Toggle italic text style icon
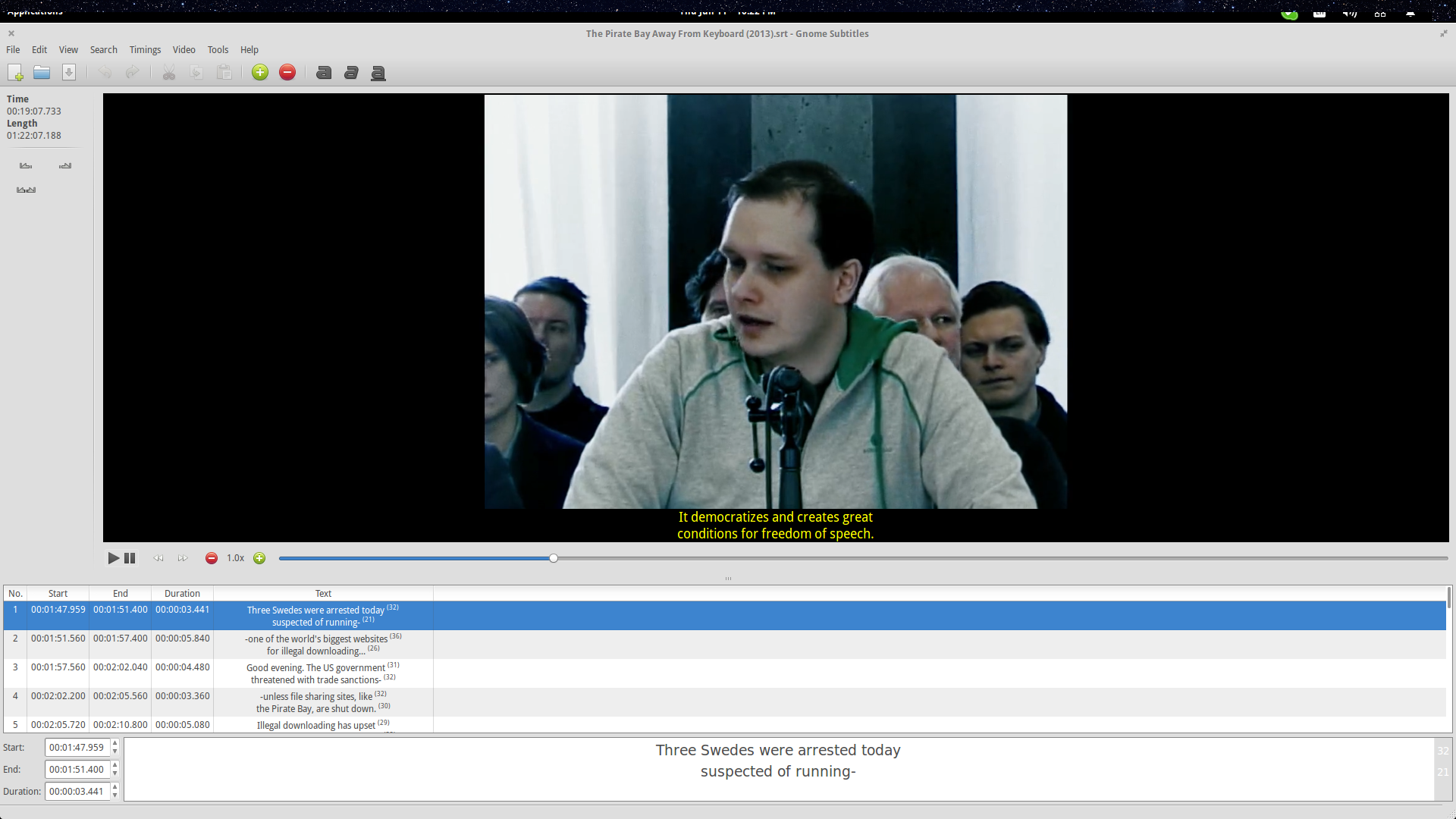The height and width of the screenshot is (819, 1456). tap(351, 72)
